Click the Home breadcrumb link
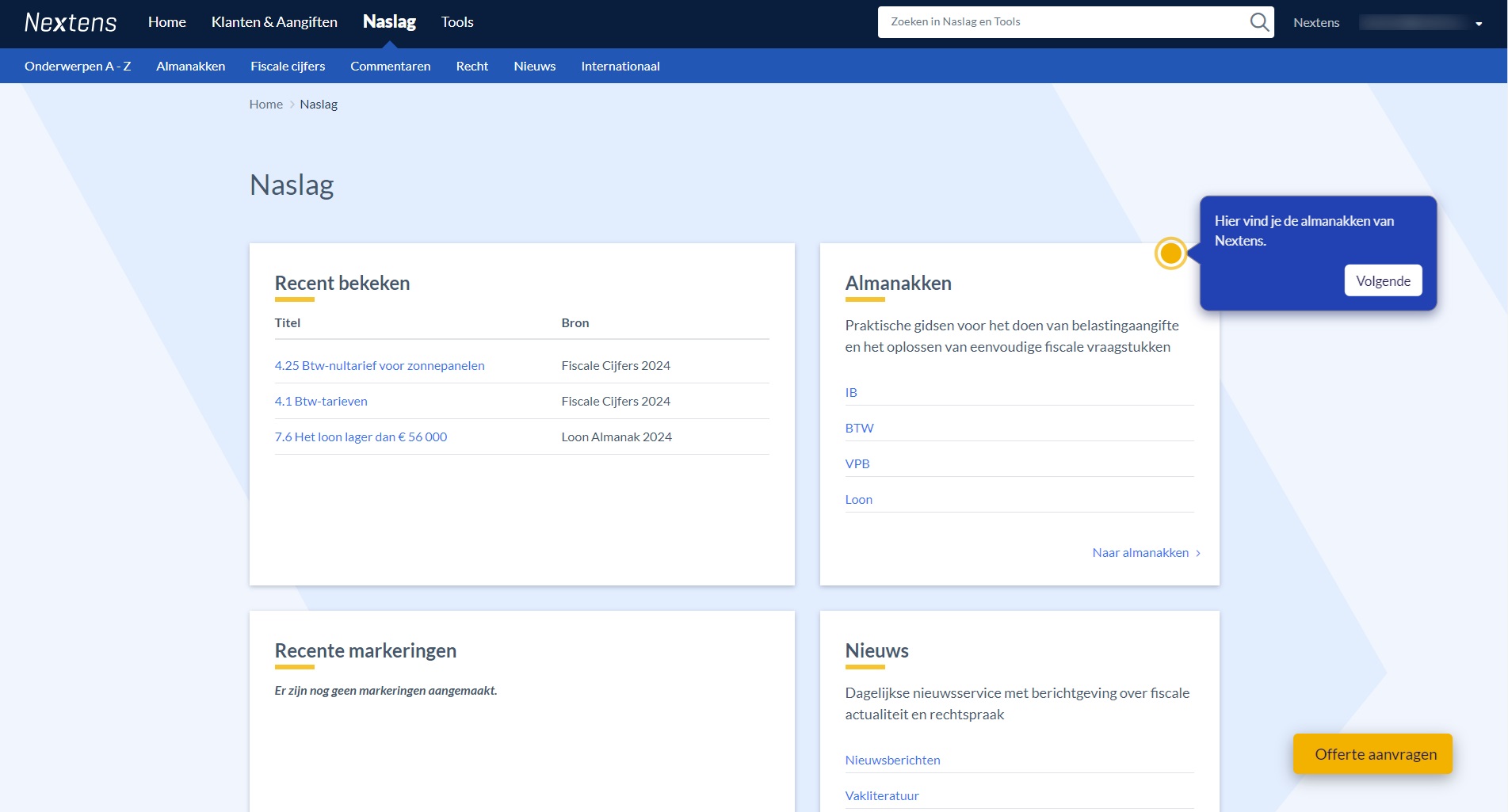 [x=266, y=105]
